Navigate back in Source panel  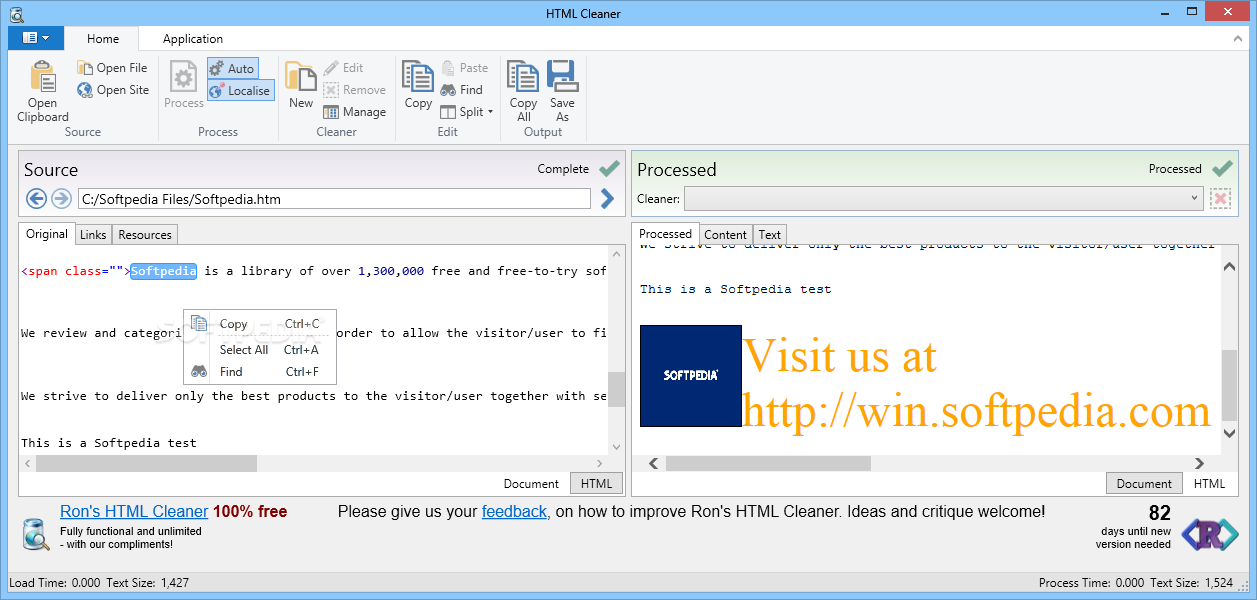(37, 198)
